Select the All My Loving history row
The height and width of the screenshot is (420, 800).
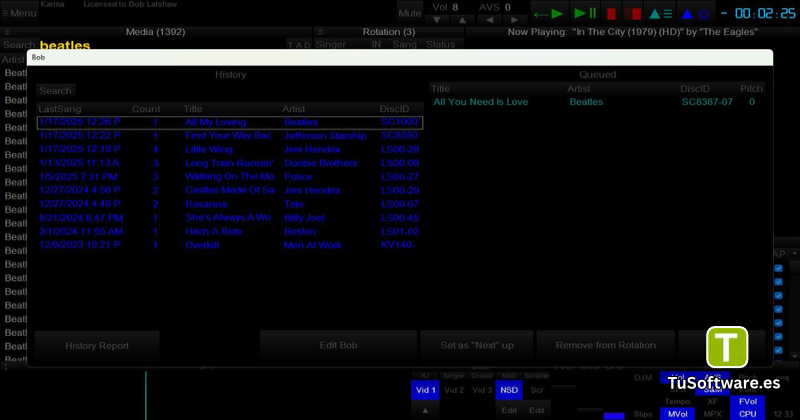click(230, 122)
